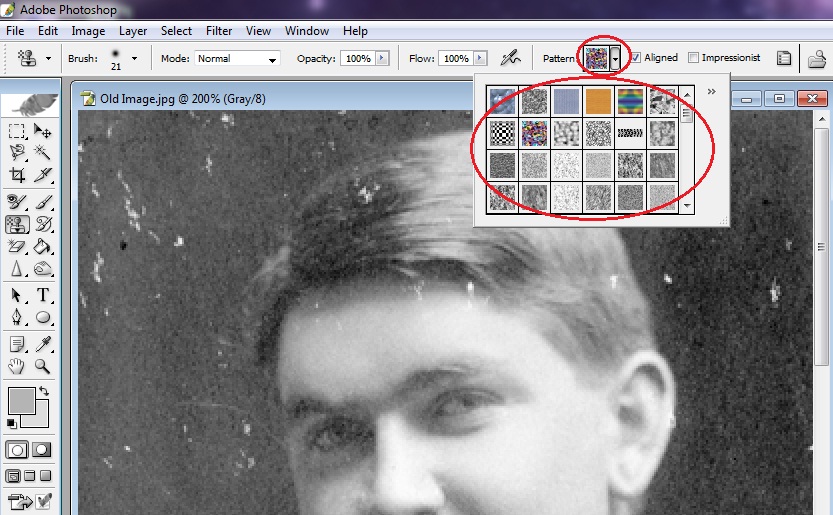Click the foreground color swatch
The height and width of the screenshot is (515, 833).
click(21, 400)
